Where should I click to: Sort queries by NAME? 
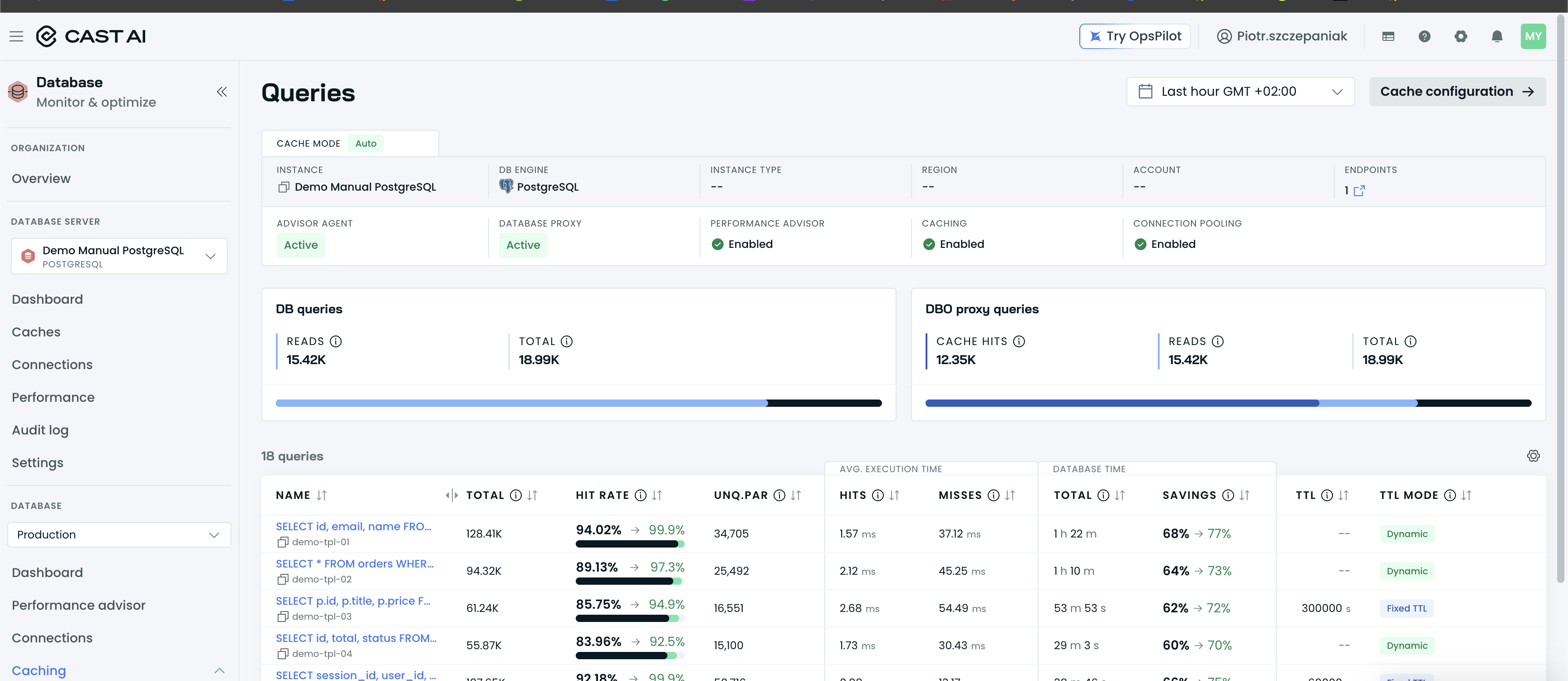tap(321, 495)
